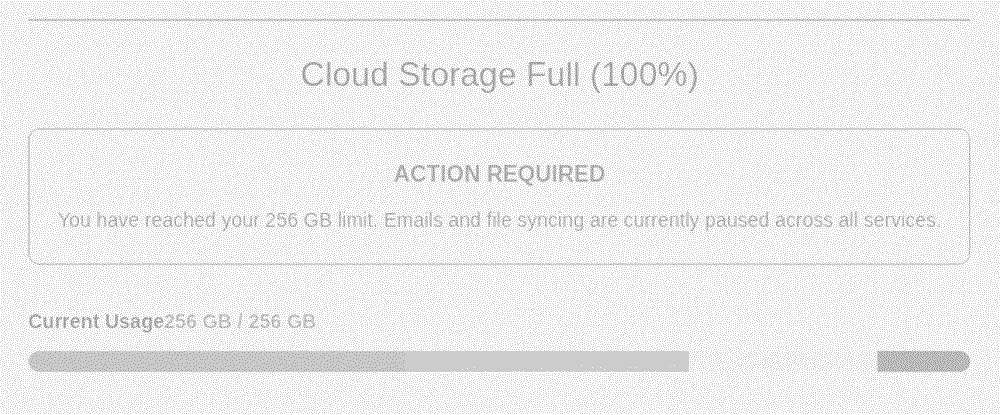Select the "256 GB / 256 GB" usage value
This screenshot has height=415, width=1000.
tap(240, 322)
